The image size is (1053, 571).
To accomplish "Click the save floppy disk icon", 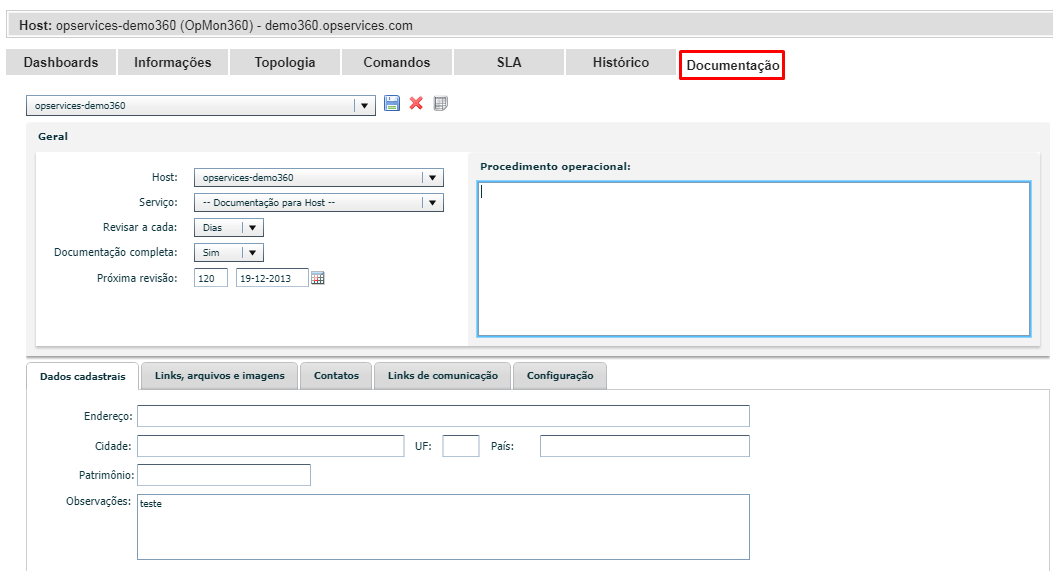I will click(392, 103).
